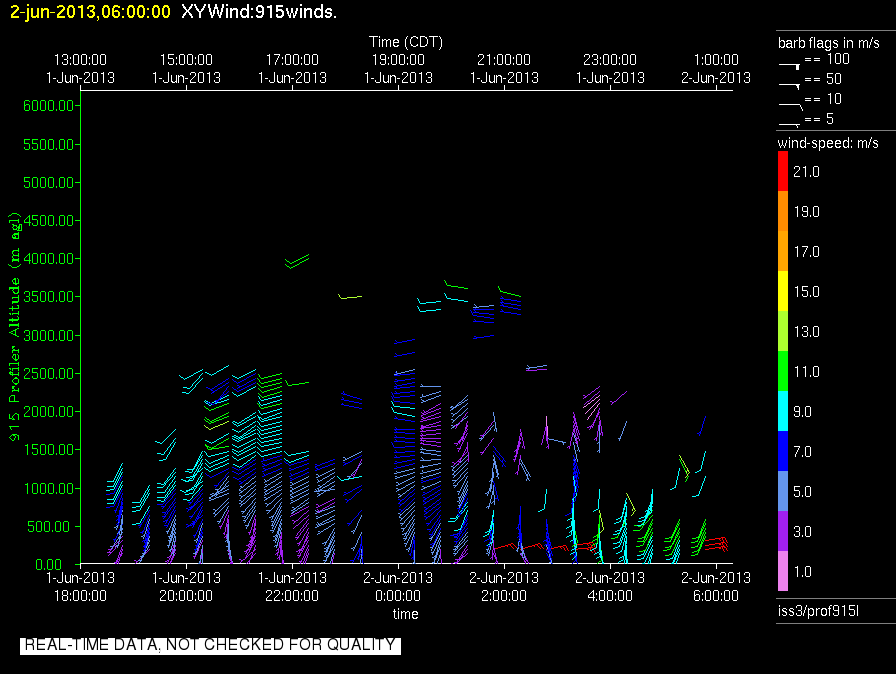The width and height of the screenshot is (896, 674).
Task: Click the 5 m/s barb flag legend icon
Action: pyautogui.click(x=789, y=125)
